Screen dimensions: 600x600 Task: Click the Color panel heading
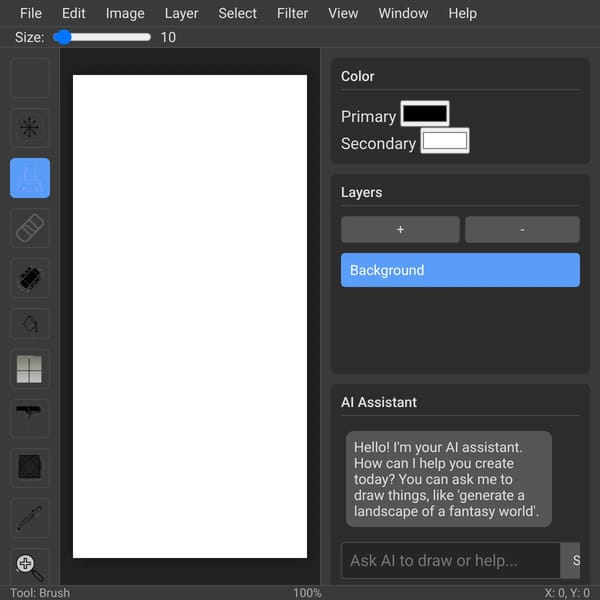tap(357, 76)
